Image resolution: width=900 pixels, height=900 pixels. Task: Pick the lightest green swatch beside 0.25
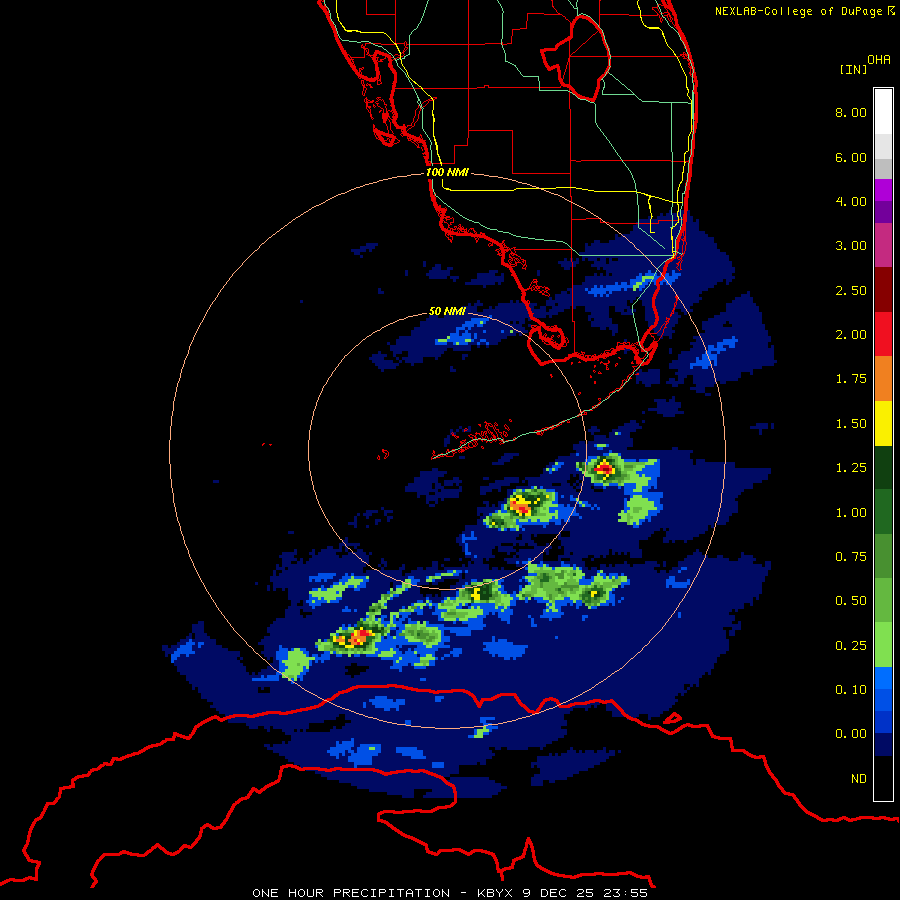tap(883, 645)
